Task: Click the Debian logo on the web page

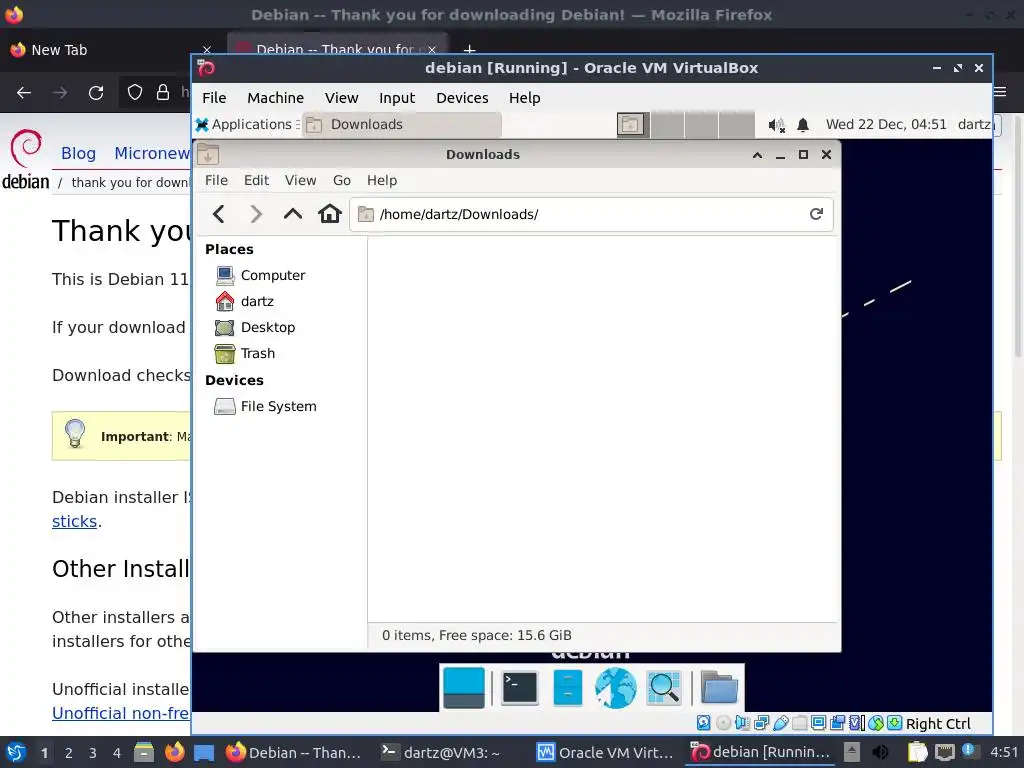Action: pos(26,159)
